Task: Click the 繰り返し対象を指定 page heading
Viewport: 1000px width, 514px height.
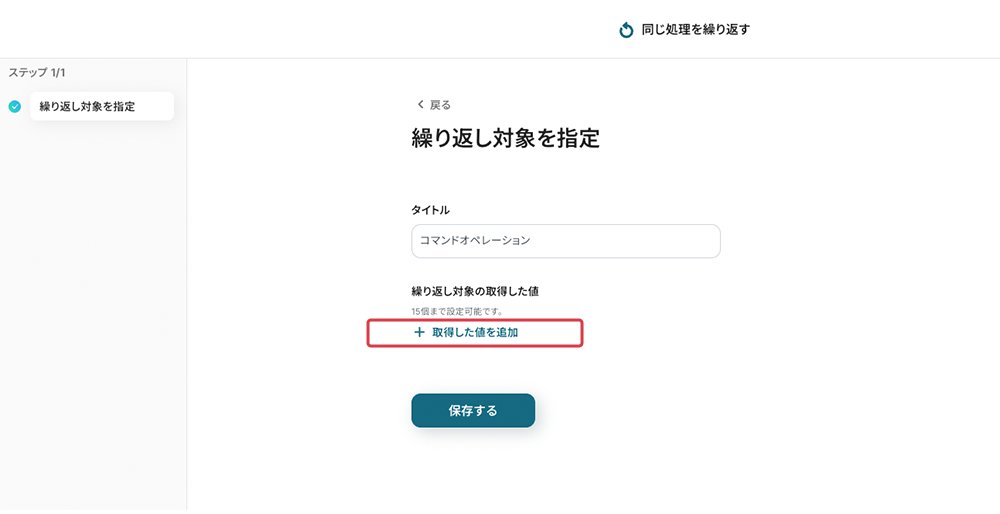Action: pos(505,138)
